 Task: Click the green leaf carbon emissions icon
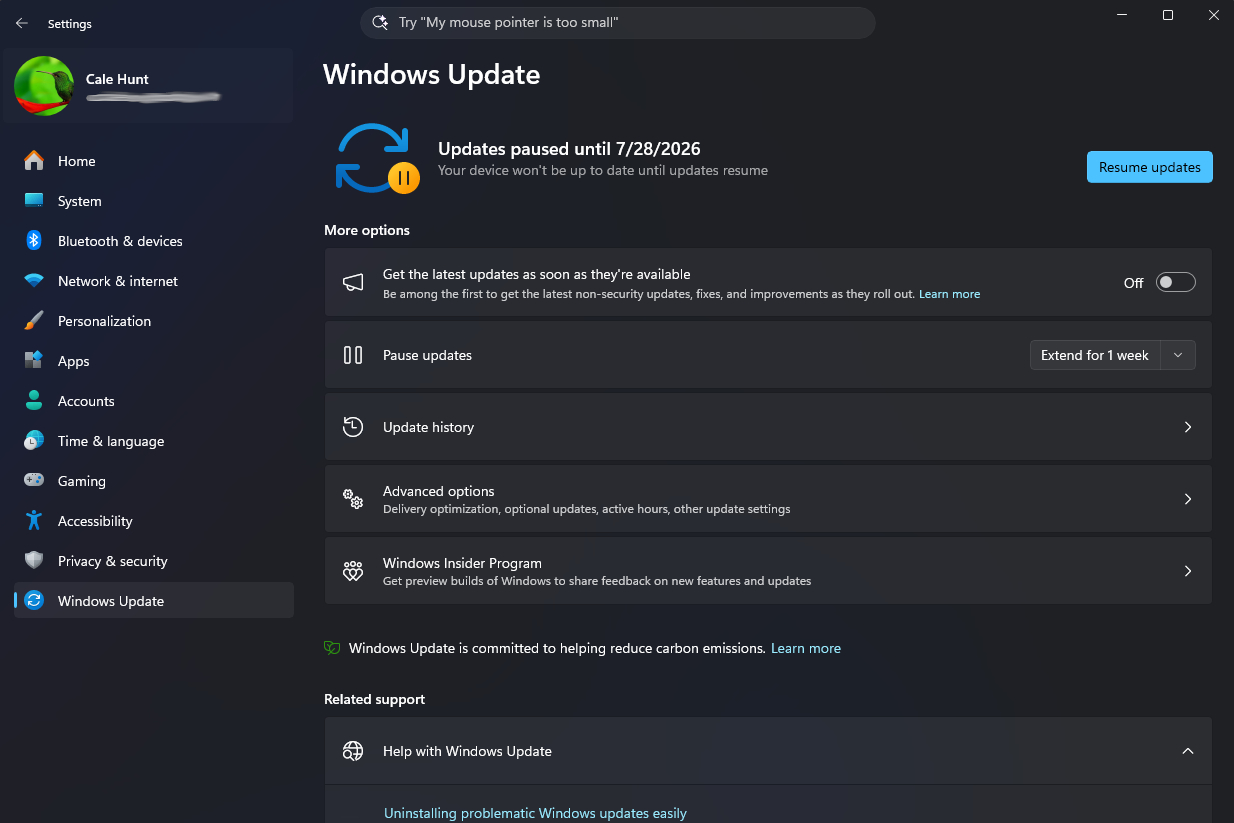coord(332,648)
